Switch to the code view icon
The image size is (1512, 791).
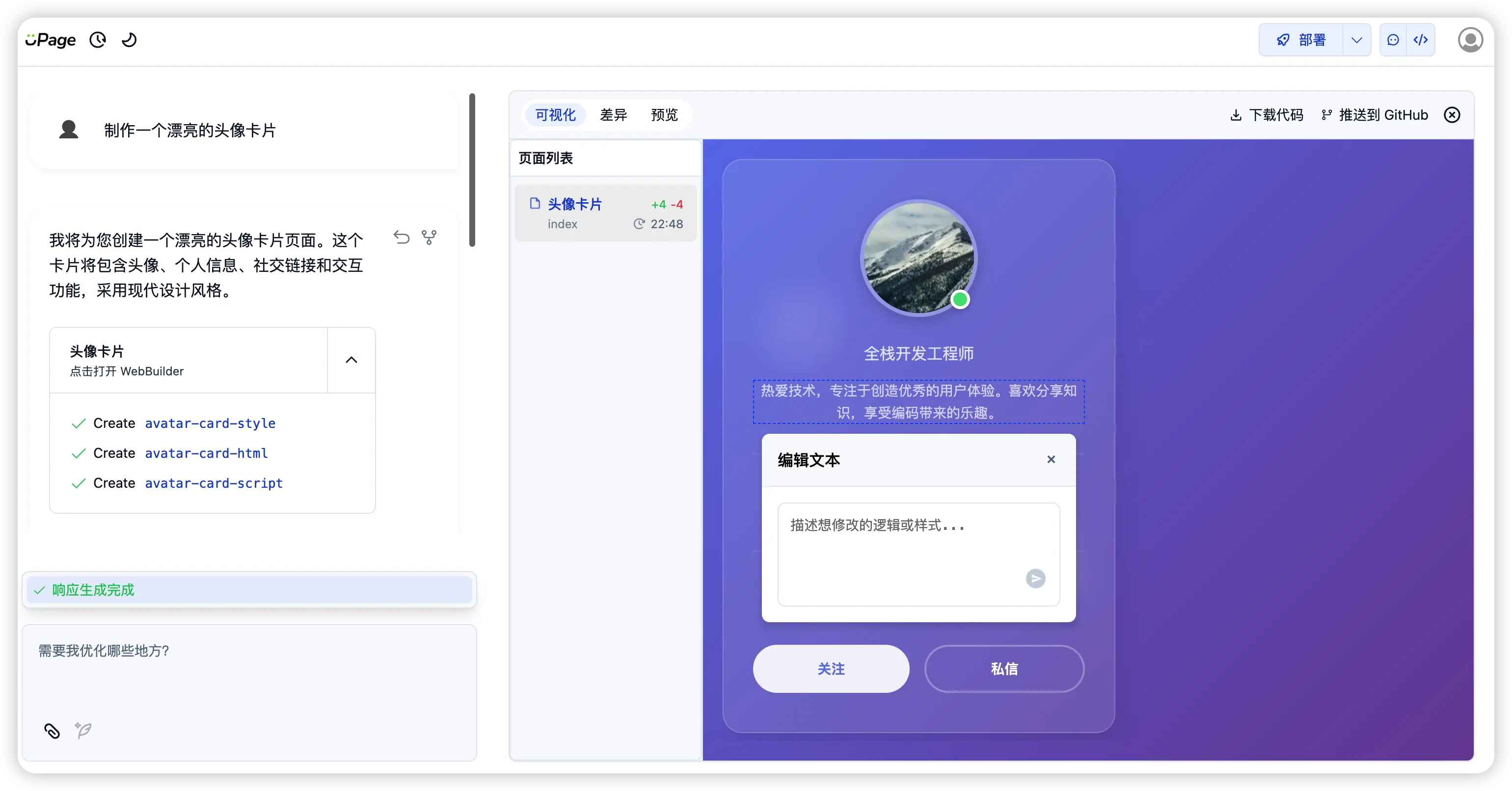tap(1420, 40)
